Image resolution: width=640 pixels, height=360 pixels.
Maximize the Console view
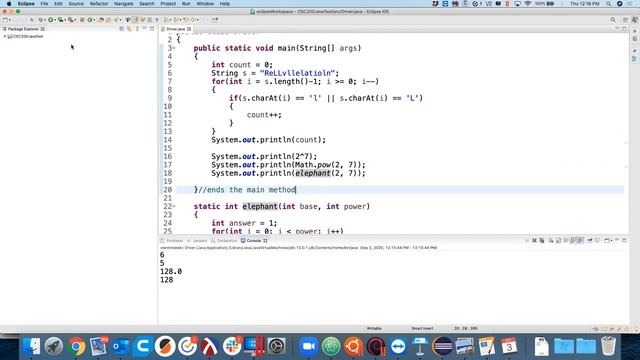[624, 241]
